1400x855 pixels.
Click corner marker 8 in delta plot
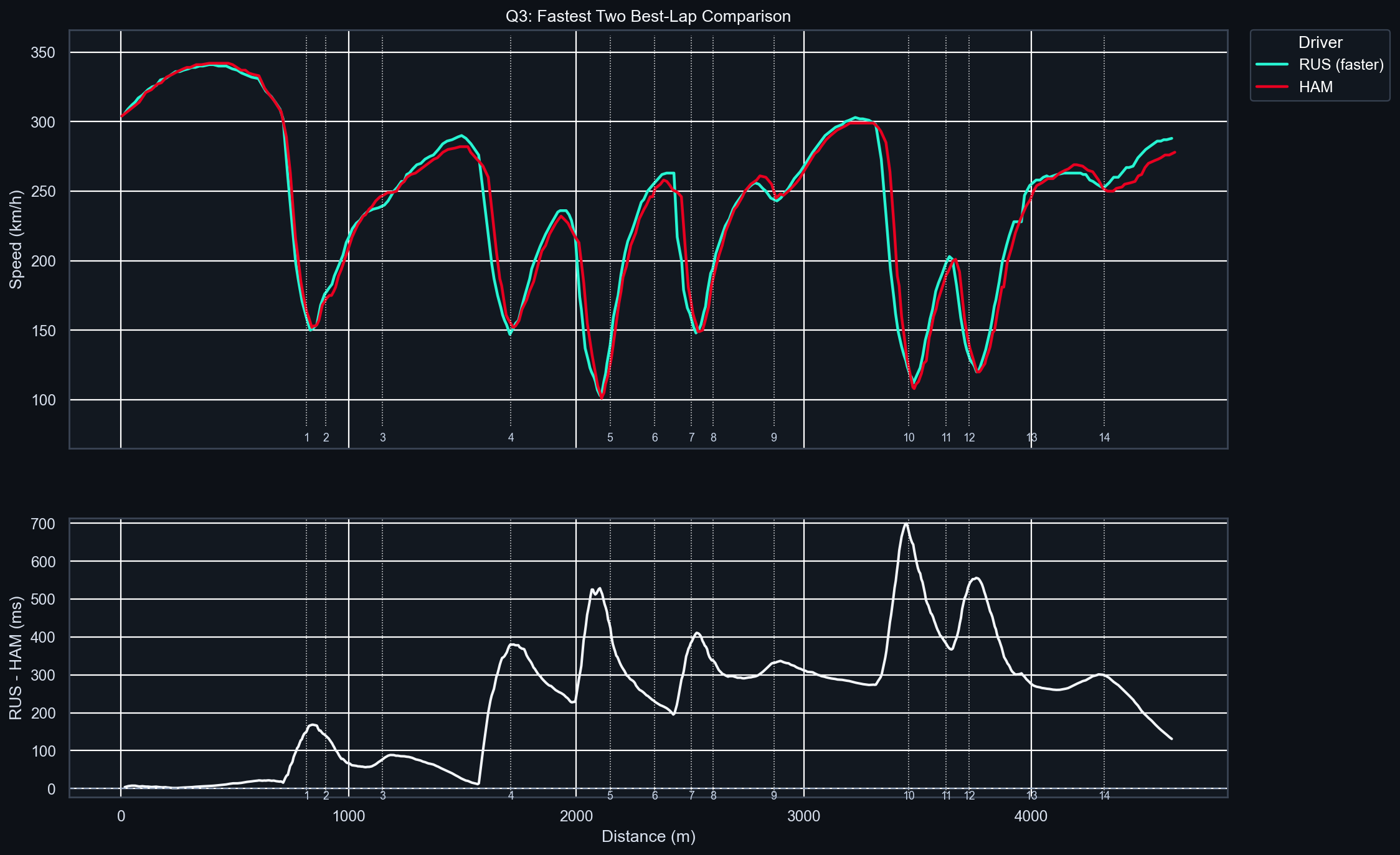click(x=714, y=795)
